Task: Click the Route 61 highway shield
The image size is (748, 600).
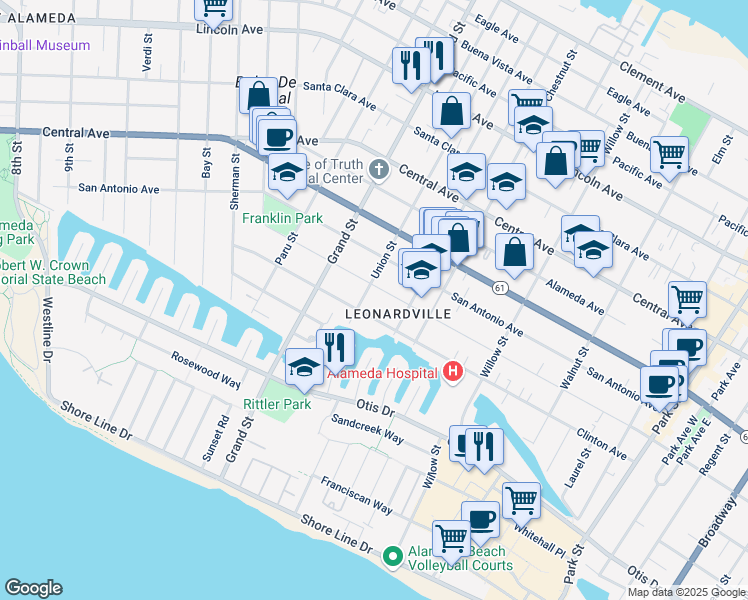Action: [500, 288]
